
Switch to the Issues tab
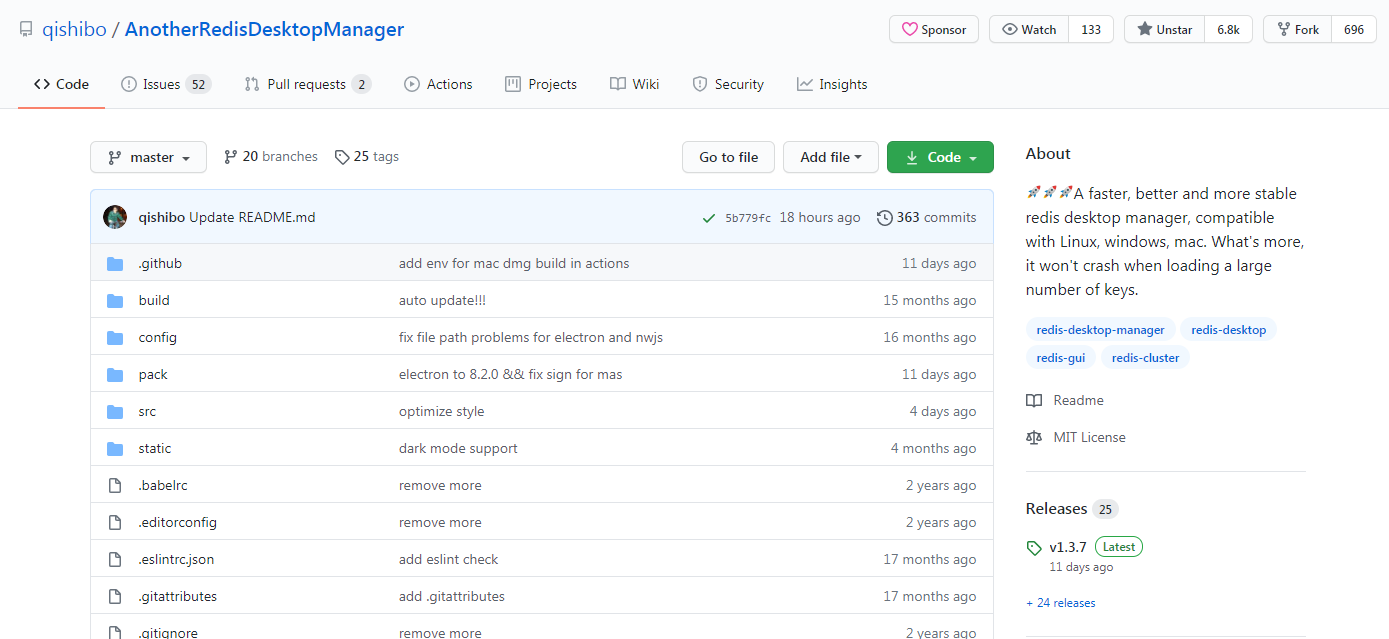166,84
